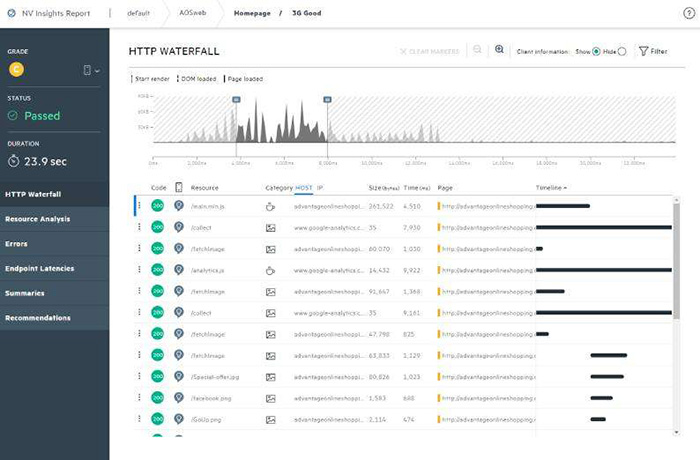Click 200 status badge of /Special-offer.jpg
Viewport: 700px width, 460px height.
(x=158, y=376)
